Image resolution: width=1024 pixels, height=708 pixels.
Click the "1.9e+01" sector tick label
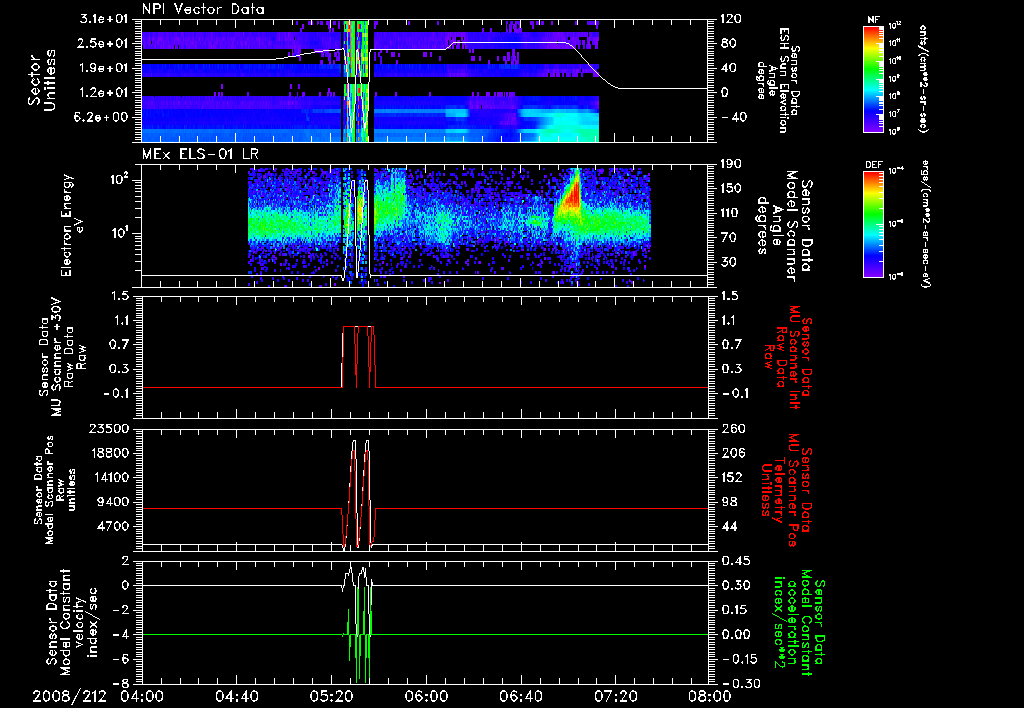pos(105,68)
